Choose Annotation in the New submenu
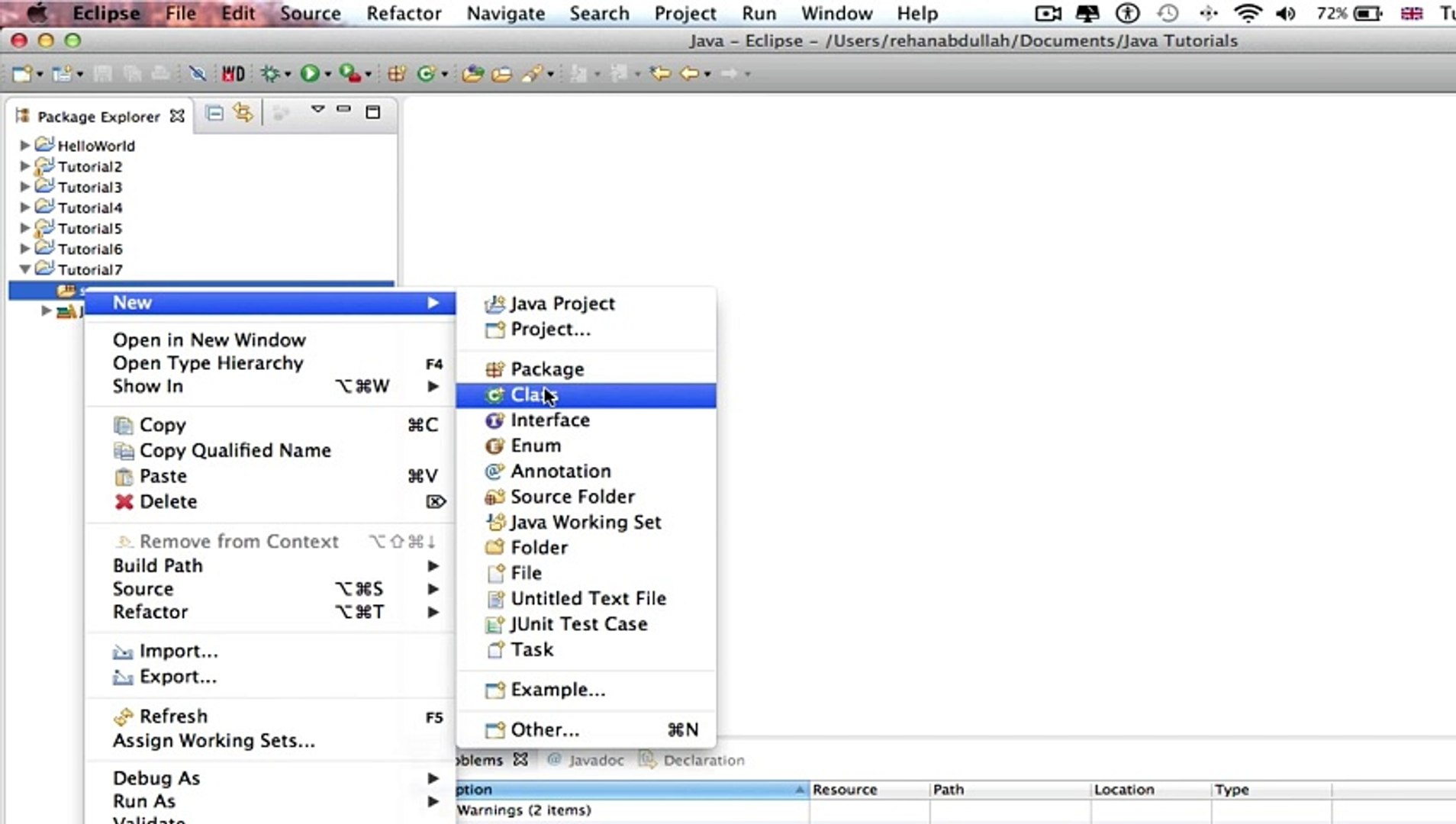 coord(585,472)
